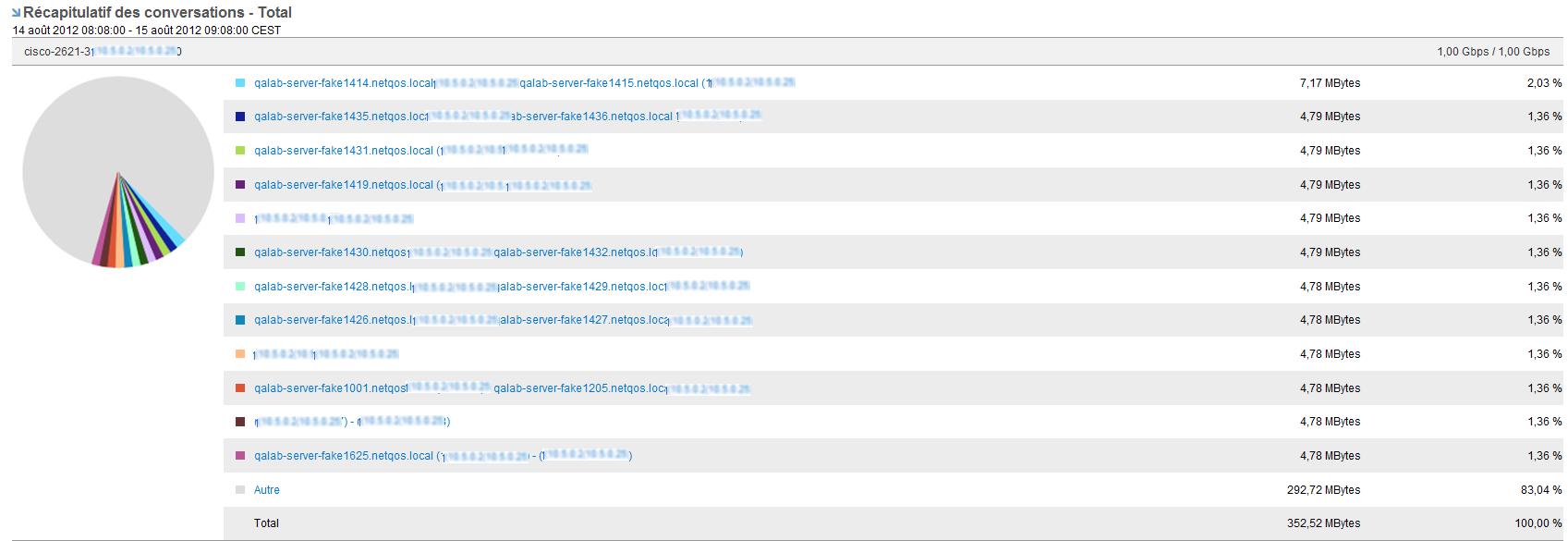This screenshot has height=541, width=1568.
Task: Click the Total row label
Action: (266, 523)
